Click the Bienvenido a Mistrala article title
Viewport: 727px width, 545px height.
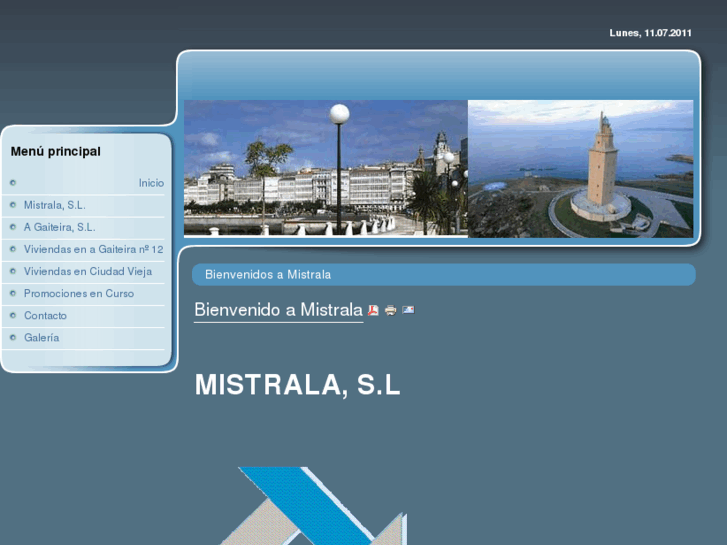coord(278,309)
